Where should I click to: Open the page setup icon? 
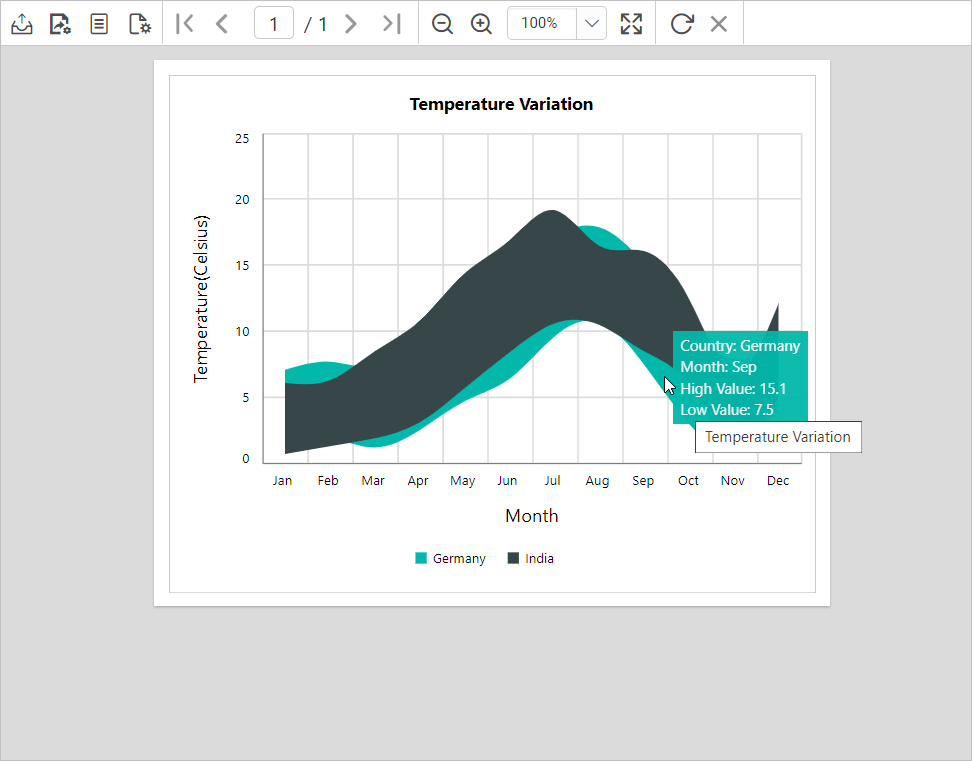click(139, 24)
